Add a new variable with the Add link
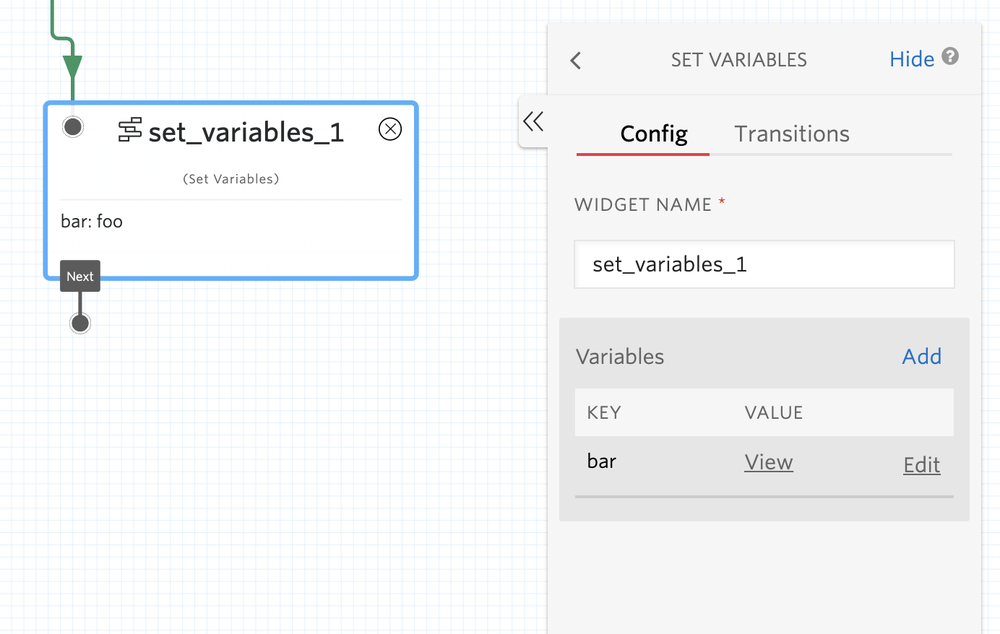 (921, 356)
